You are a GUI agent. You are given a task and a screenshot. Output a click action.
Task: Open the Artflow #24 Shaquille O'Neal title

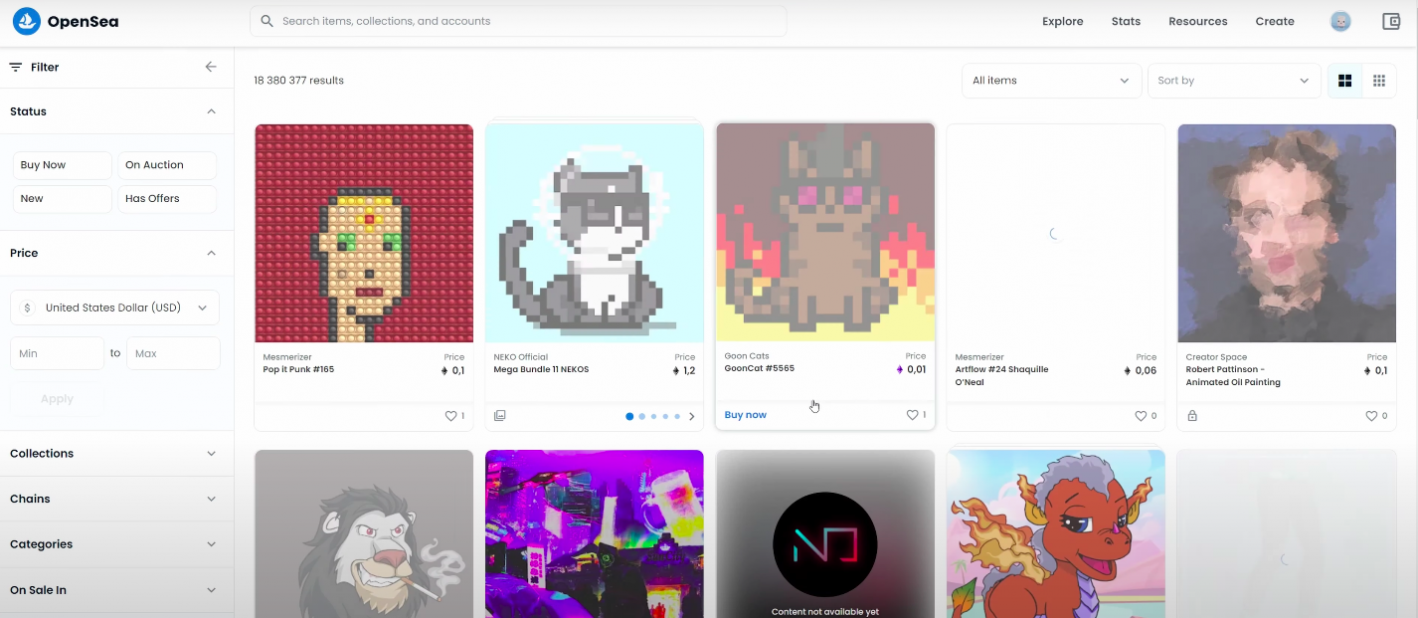tap(1001, 376)
